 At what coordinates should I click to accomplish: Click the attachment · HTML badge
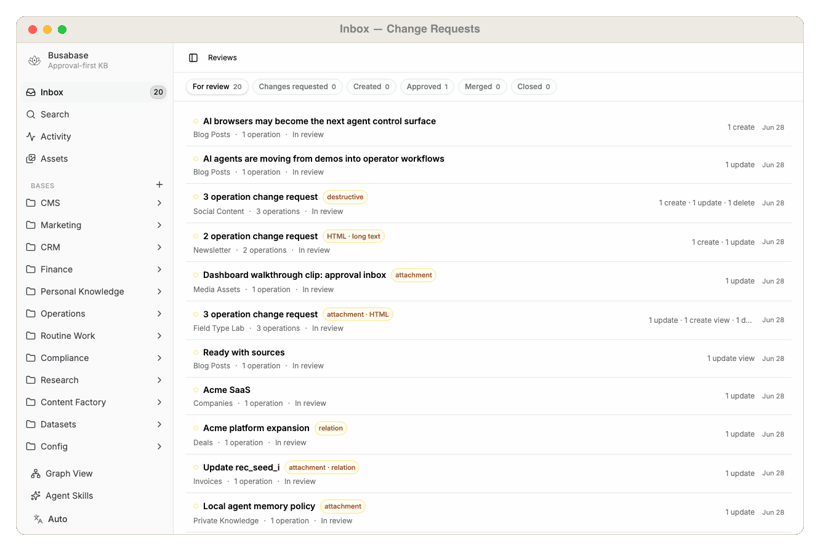point(358,314)
